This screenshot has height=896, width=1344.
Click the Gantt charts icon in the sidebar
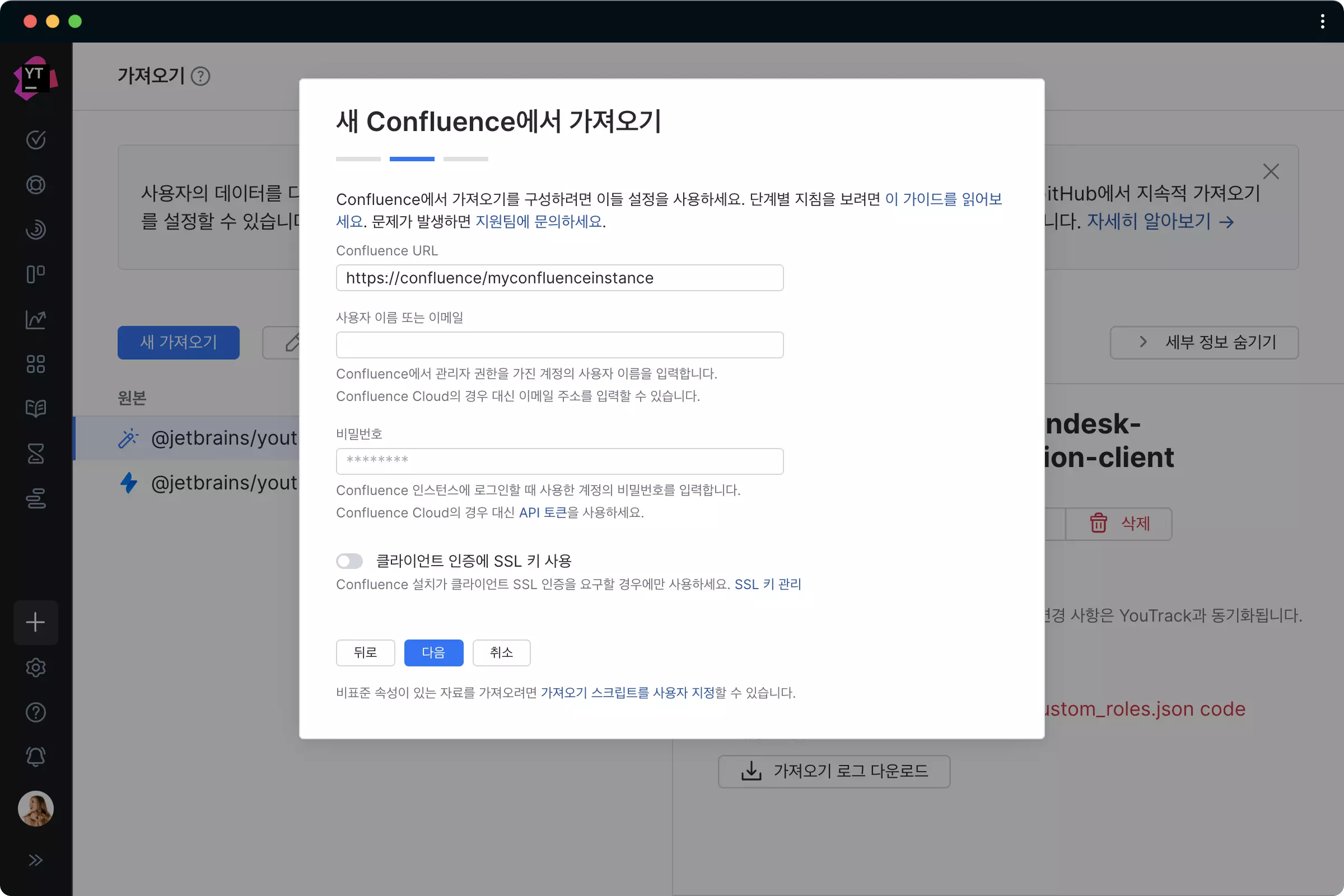(36, 498)
